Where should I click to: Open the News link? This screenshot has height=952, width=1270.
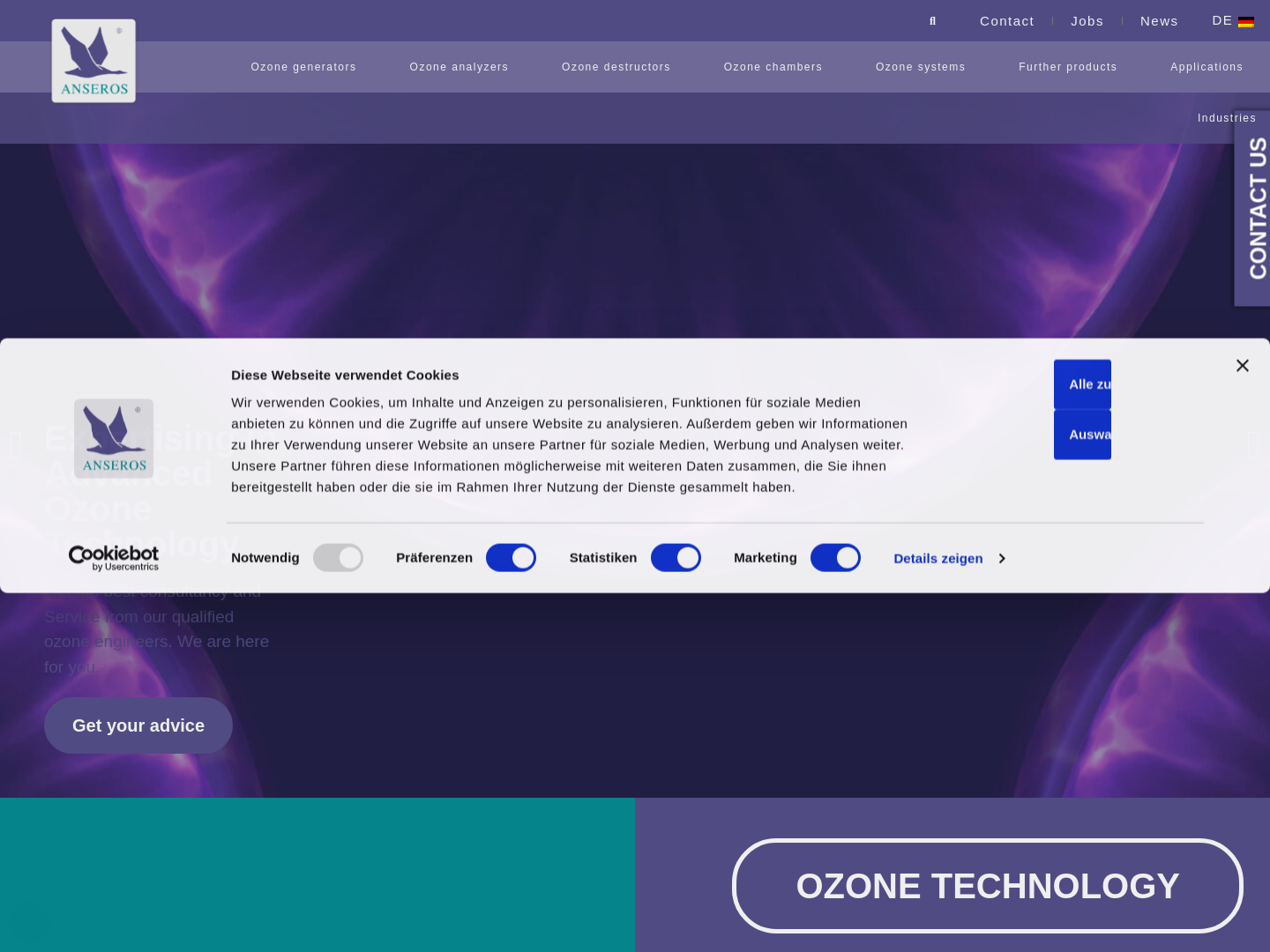[1159, 21]
